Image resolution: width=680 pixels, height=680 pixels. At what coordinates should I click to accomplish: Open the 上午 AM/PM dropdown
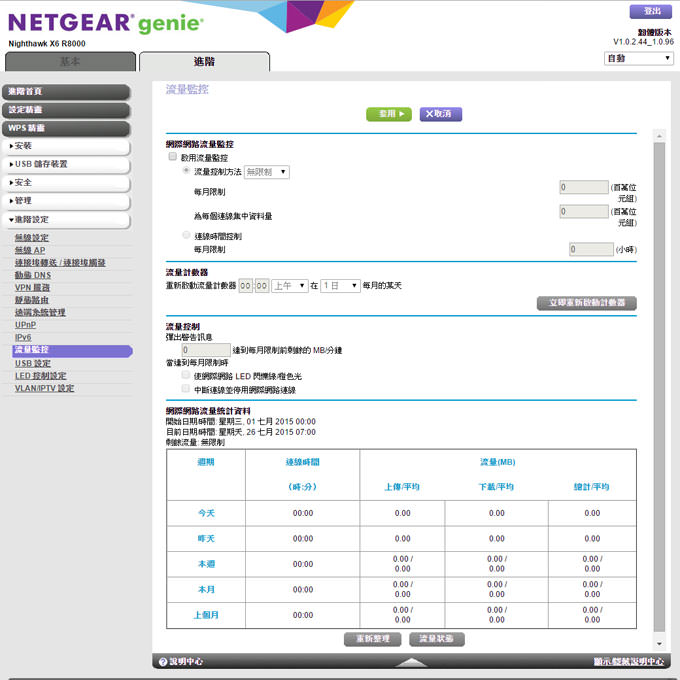(290, 286)
